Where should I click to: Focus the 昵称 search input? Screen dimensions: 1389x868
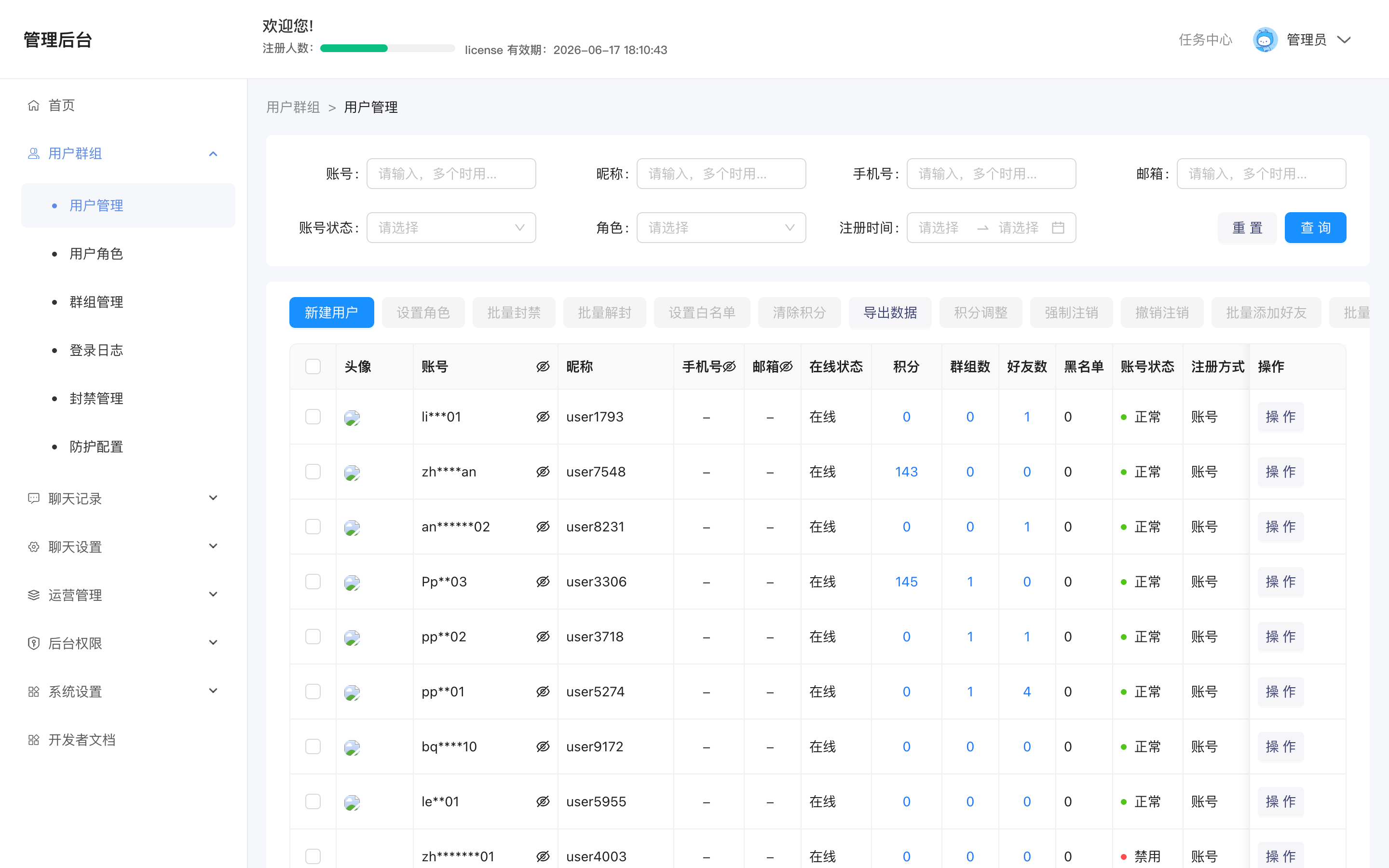(x=721, y=174)
